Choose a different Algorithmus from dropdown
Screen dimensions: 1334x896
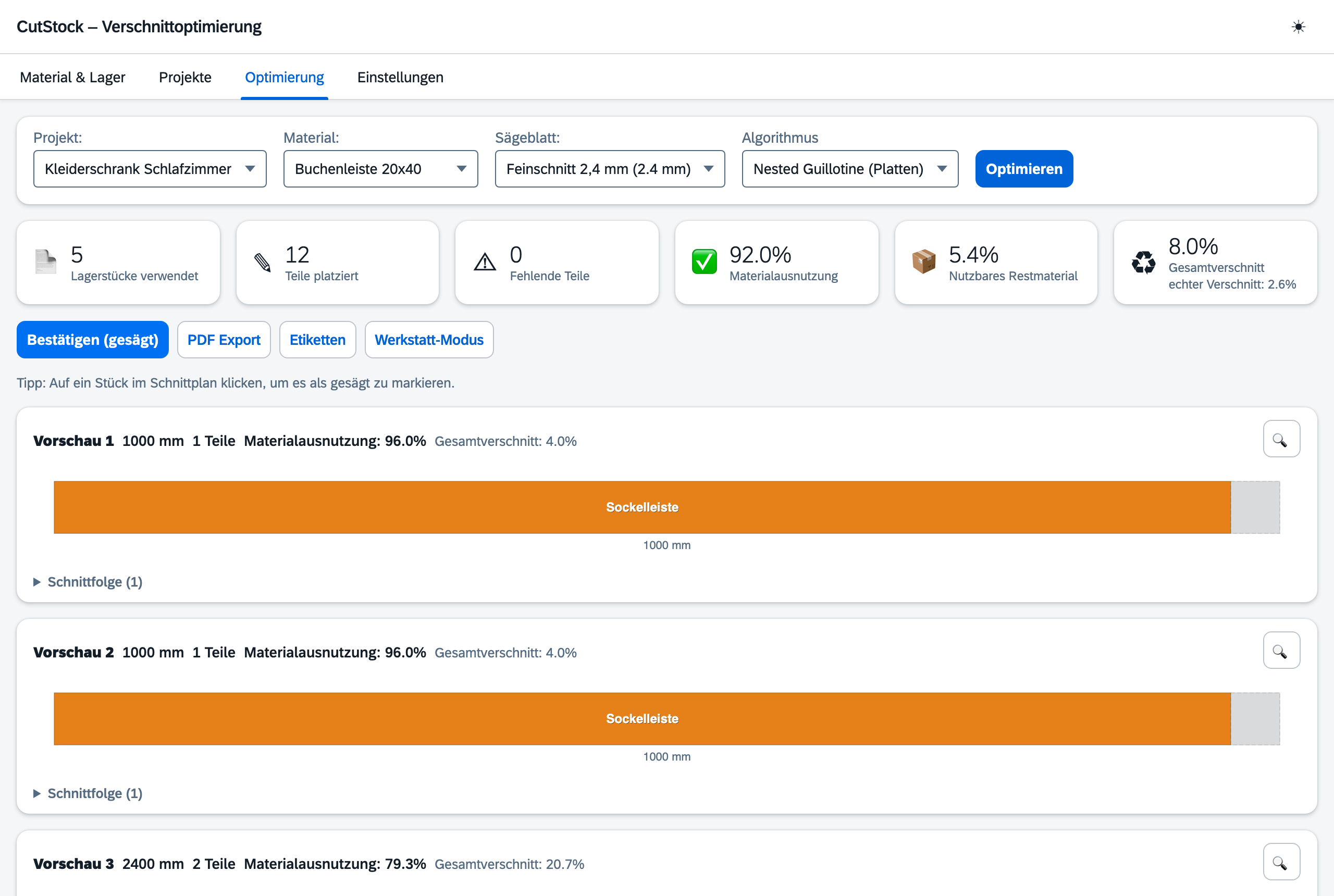click(x=850, y=169)
